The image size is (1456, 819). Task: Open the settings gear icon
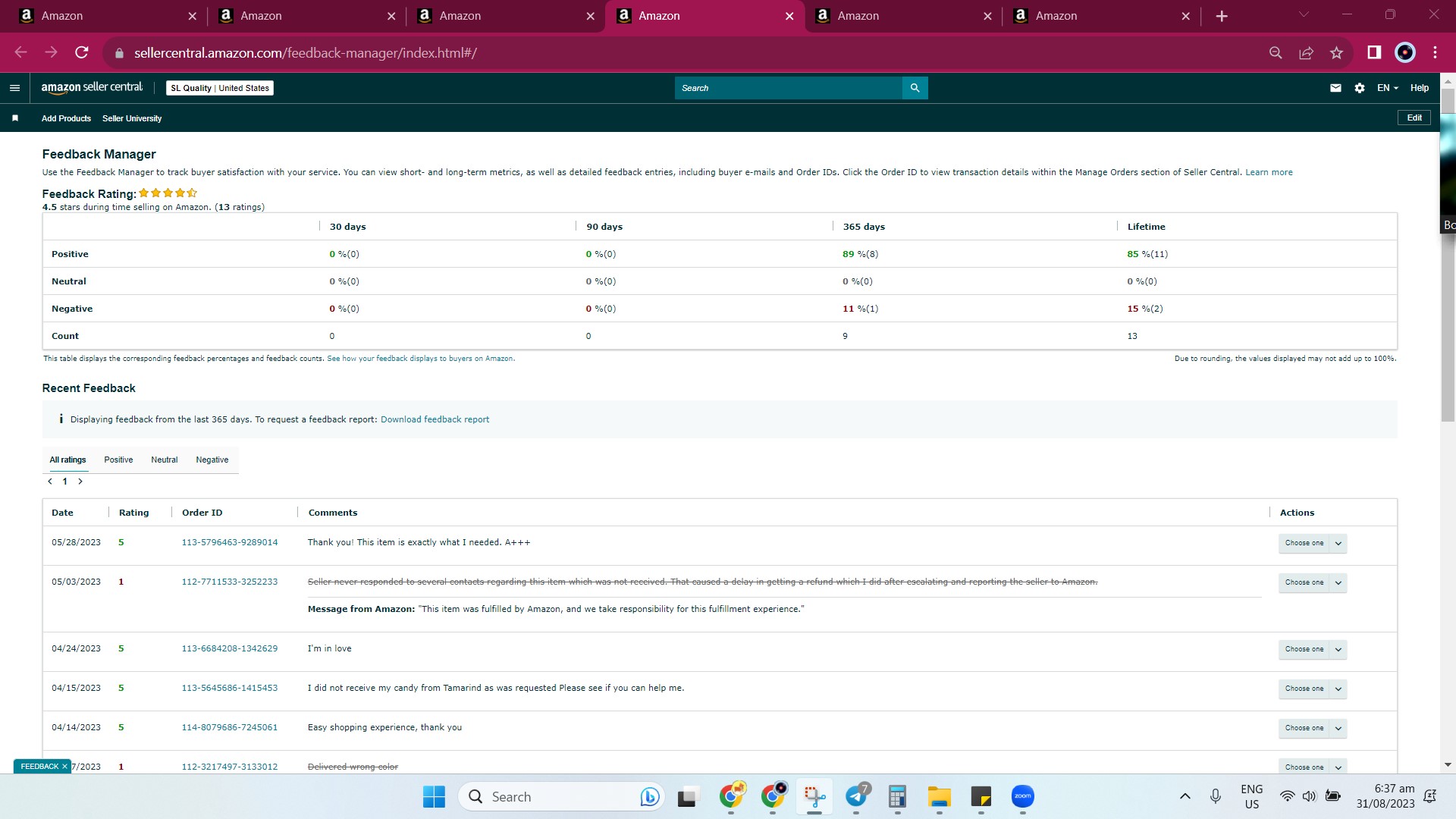pyautogui.click(x=1360, y=88)
